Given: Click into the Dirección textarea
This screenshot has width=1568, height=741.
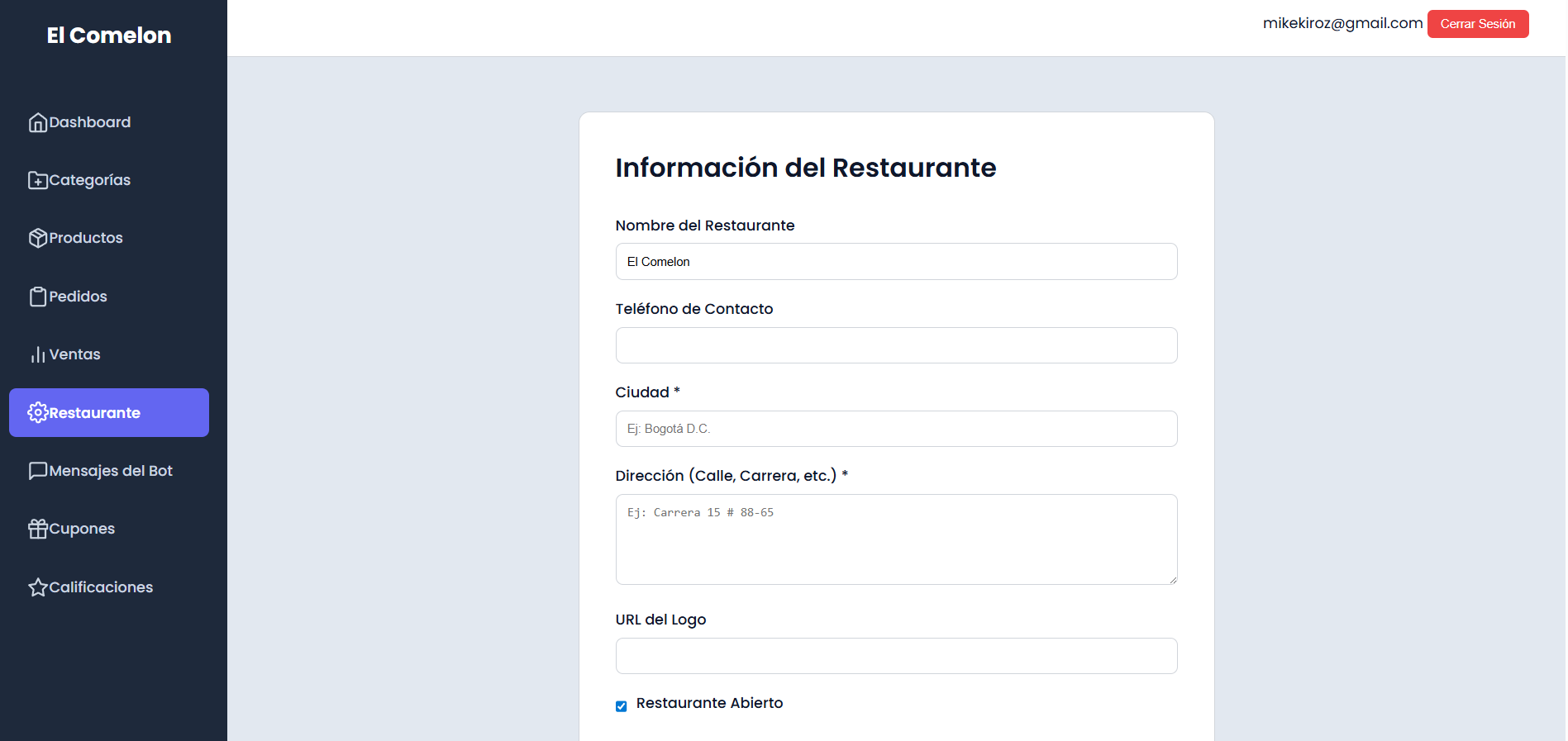Looking at the screenshot, I should (896, 539).
